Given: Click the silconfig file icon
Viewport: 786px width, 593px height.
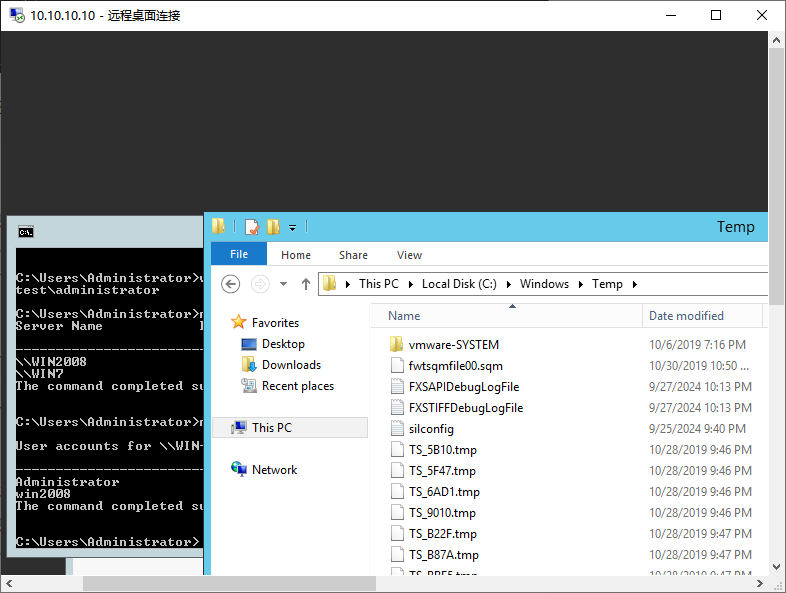Looking at the screenshot, I should click(397, 428).
